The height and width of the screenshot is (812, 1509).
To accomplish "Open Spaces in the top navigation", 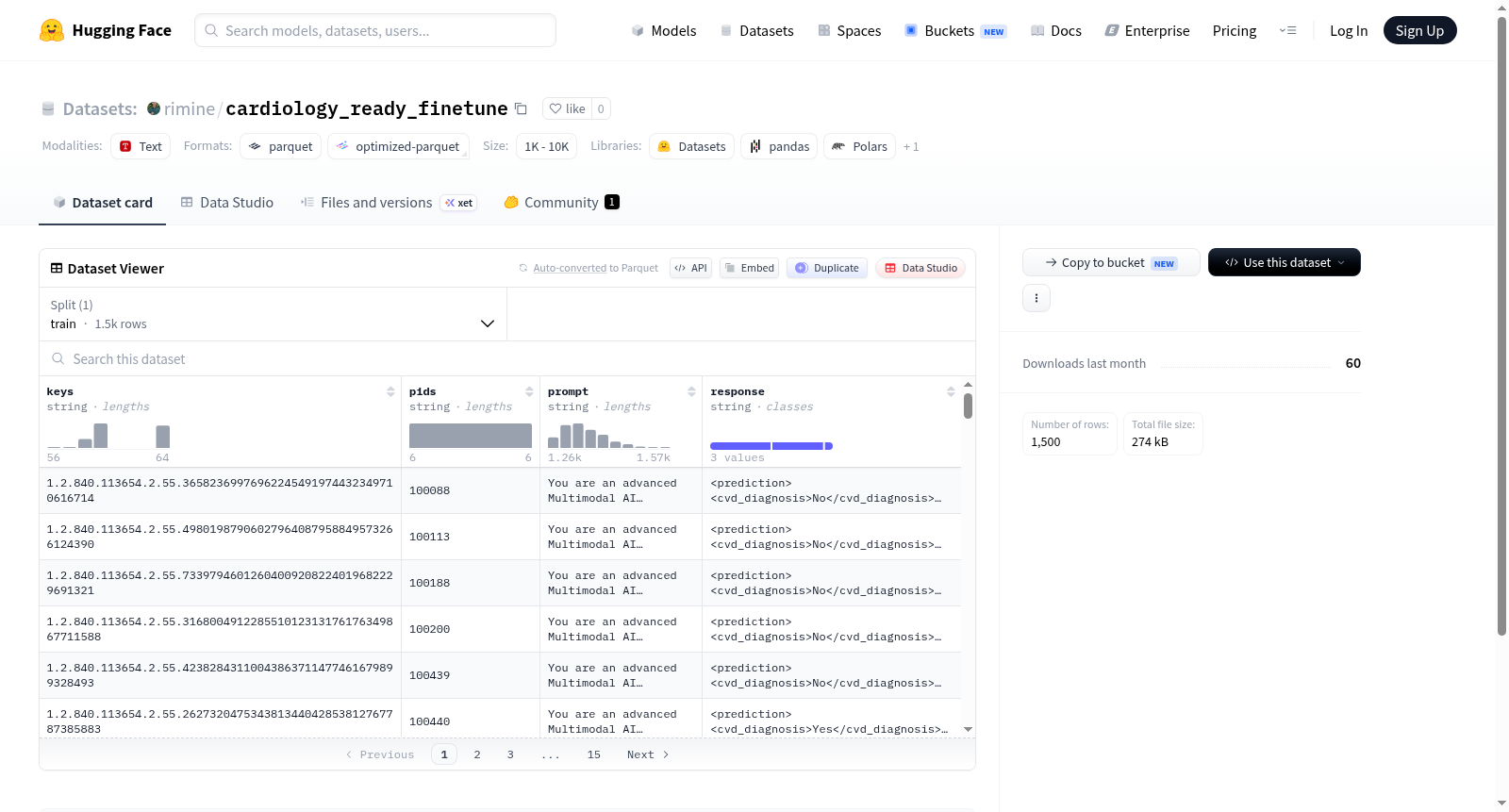I will [x=849, y=30].
